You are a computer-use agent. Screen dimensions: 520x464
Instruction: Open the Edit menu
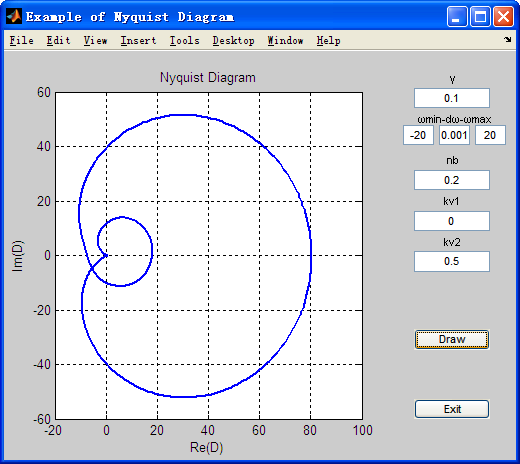(58, 40)
